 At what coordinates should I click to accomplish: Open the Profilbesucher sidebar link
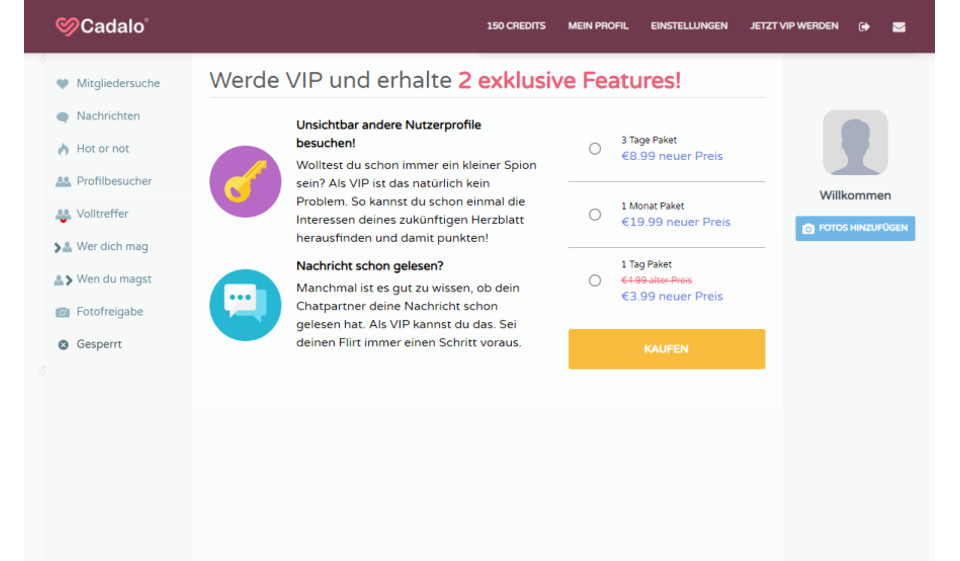point(114,181)
